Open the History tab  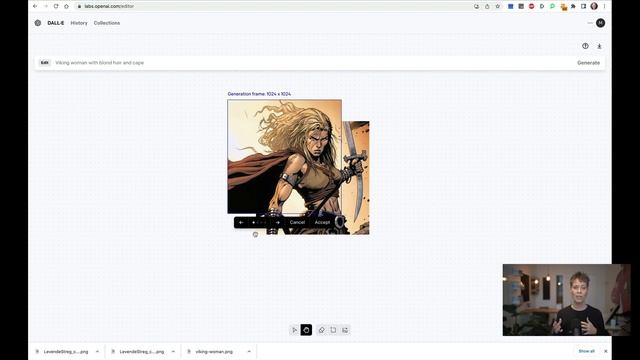(79, 23)
